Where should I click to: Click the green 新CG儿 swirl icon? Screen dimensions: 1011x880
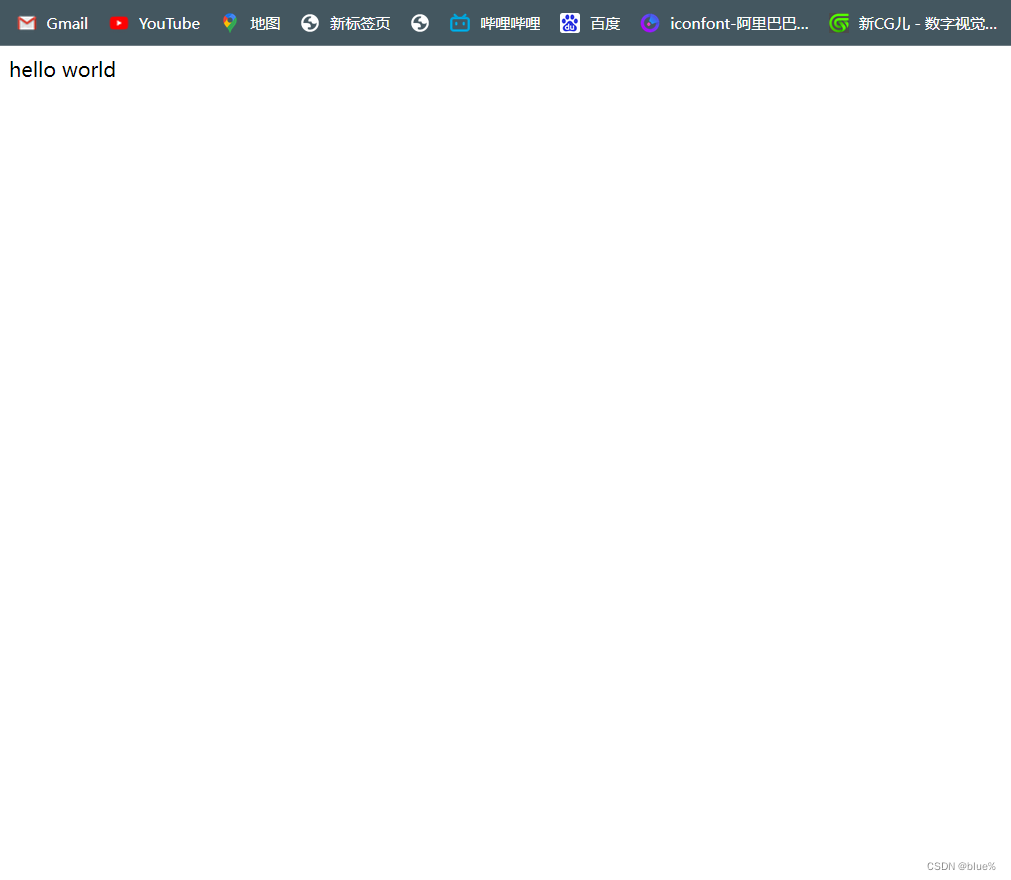click(x=839, y=23)
